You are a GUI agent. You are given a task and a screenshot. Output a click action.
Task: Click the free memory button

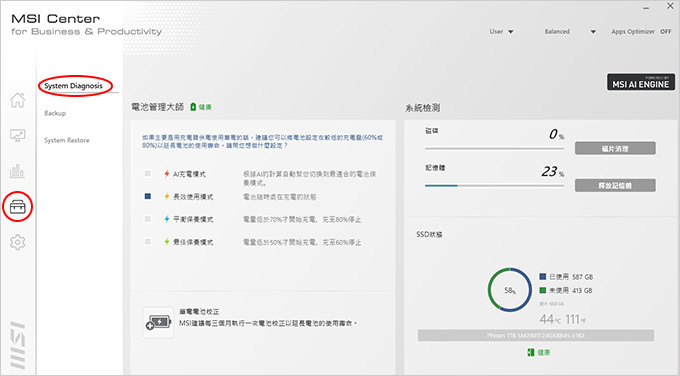point(615,185)
